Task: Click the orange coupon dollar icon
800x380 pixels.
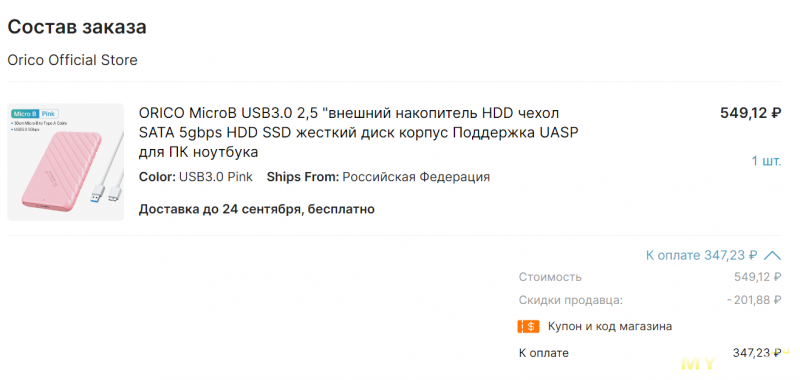Action: coord(528,326)
